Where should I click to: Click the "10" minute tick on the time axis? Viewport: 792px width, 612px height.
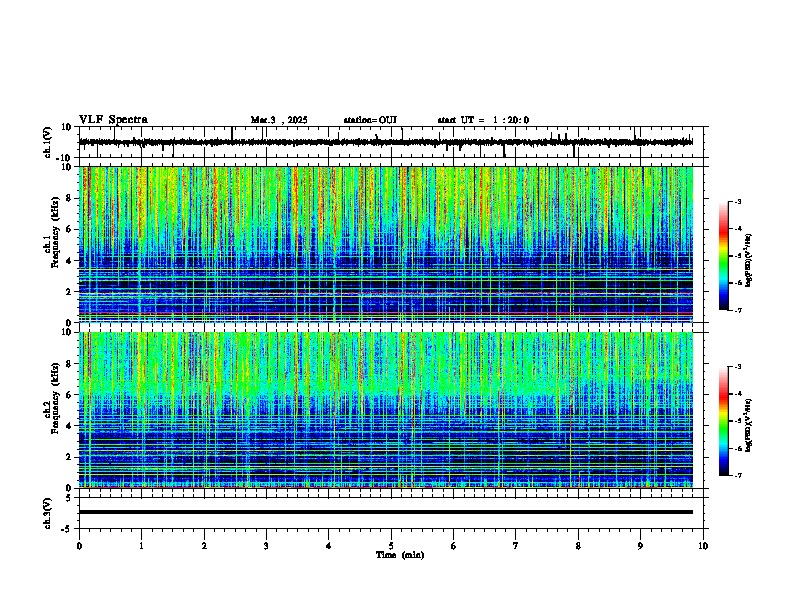coord(703,546)
